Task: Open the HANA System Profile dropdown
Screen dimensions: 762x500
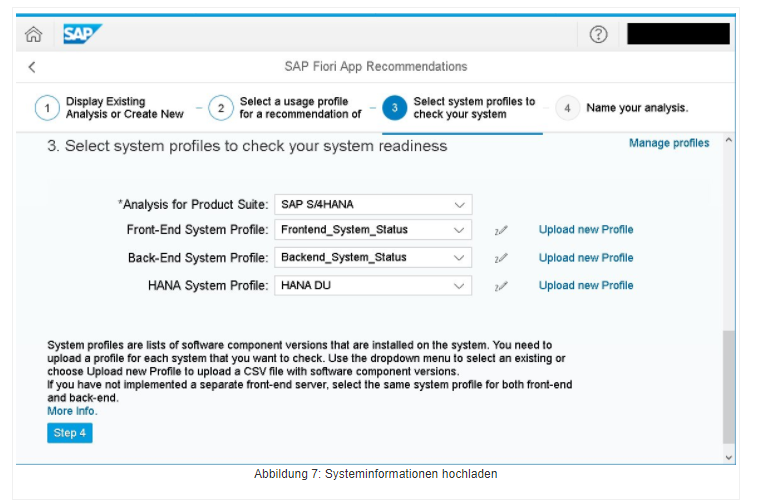Action: pyautogui.click(x=459, y=286)
